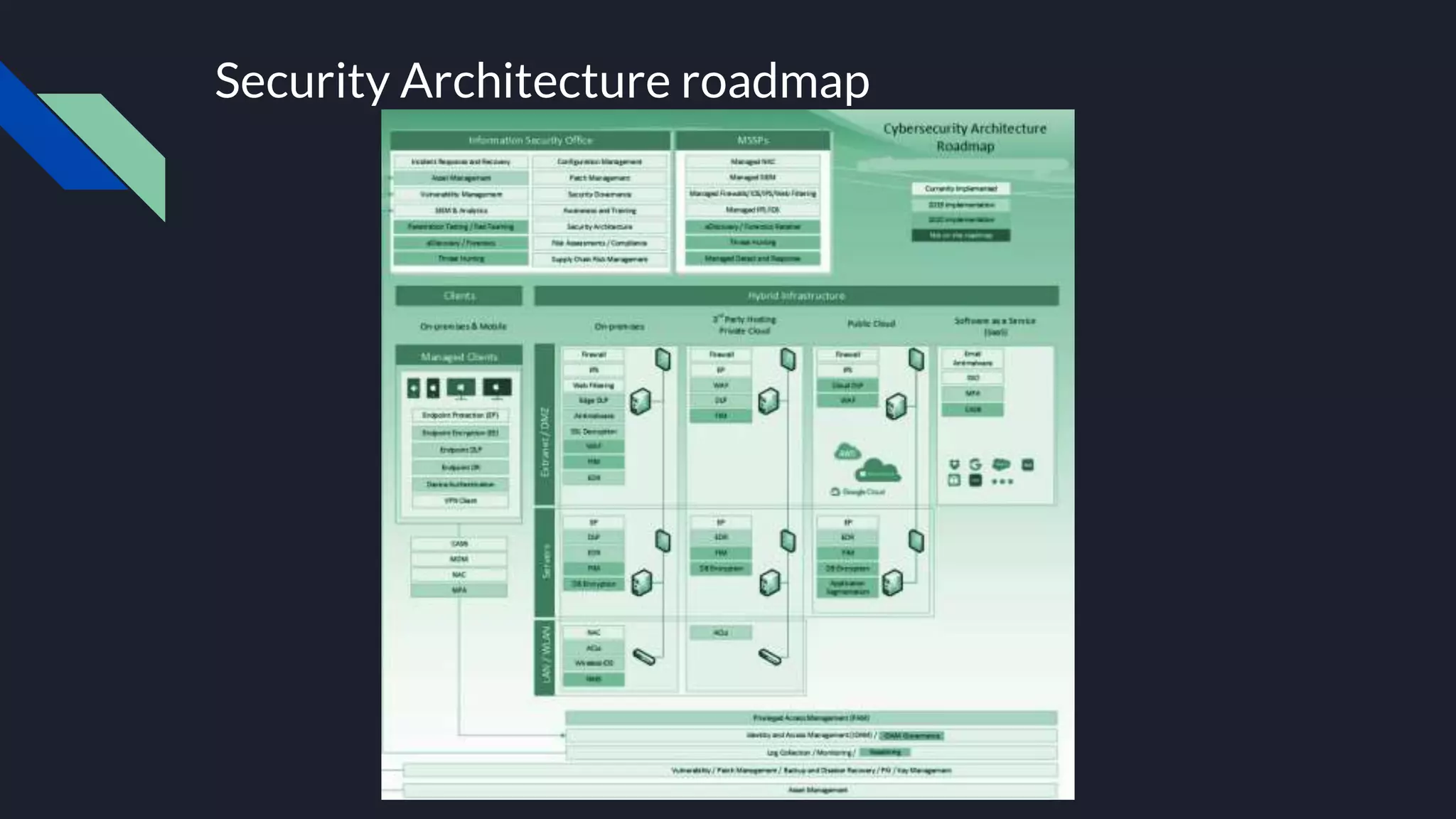Click the on-premises Extranet/DMZ server icon
The height and width of the screenshot is (819, 1456).
click(x=640, y=402)
